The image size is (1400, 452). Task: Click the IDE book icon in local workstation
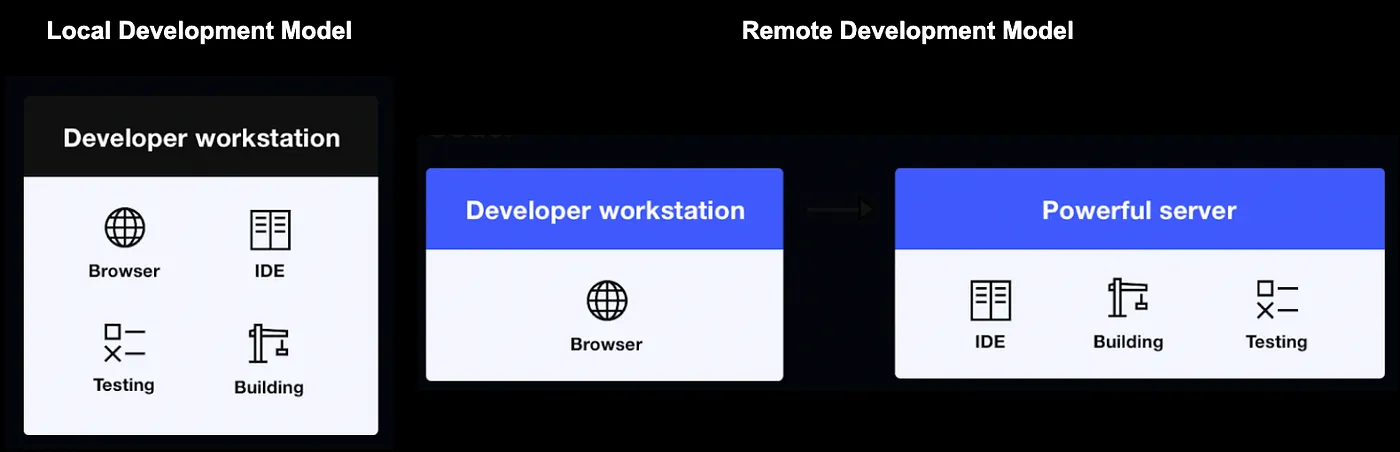269,229
